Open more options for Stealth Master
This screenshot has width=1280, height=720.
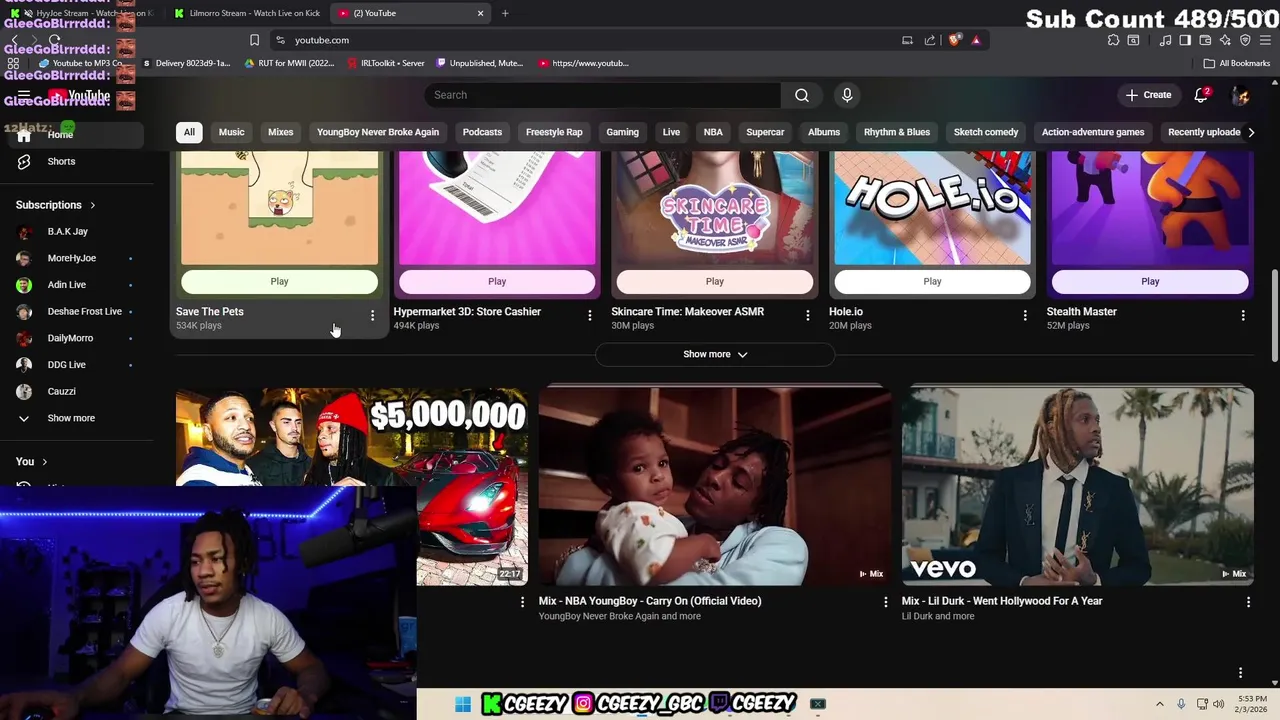click(x=1243, y=315)
